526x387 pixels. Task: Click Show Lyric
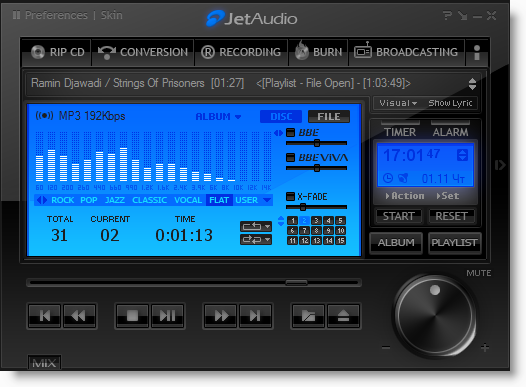(450, 103)
